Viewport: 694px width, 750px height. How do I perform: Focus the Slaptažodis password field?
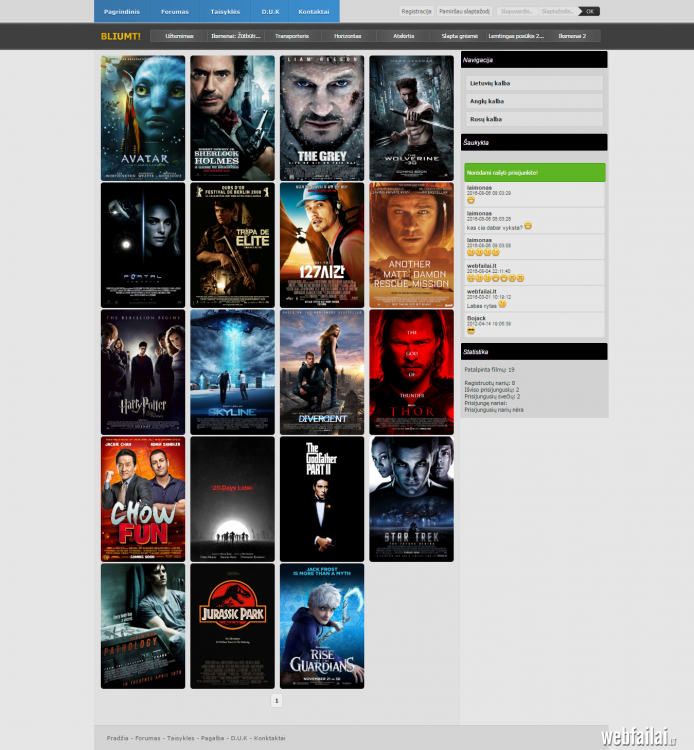(x=557, y=11)
